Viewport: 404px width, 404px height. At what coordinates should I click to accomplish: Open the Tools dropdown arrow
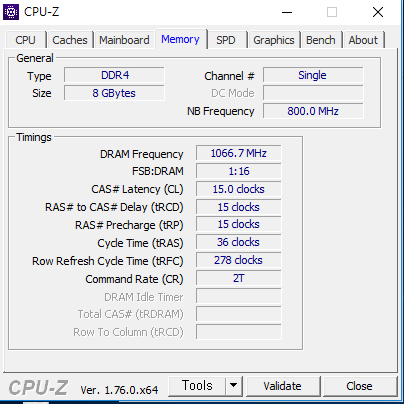[x=234, y=386]
